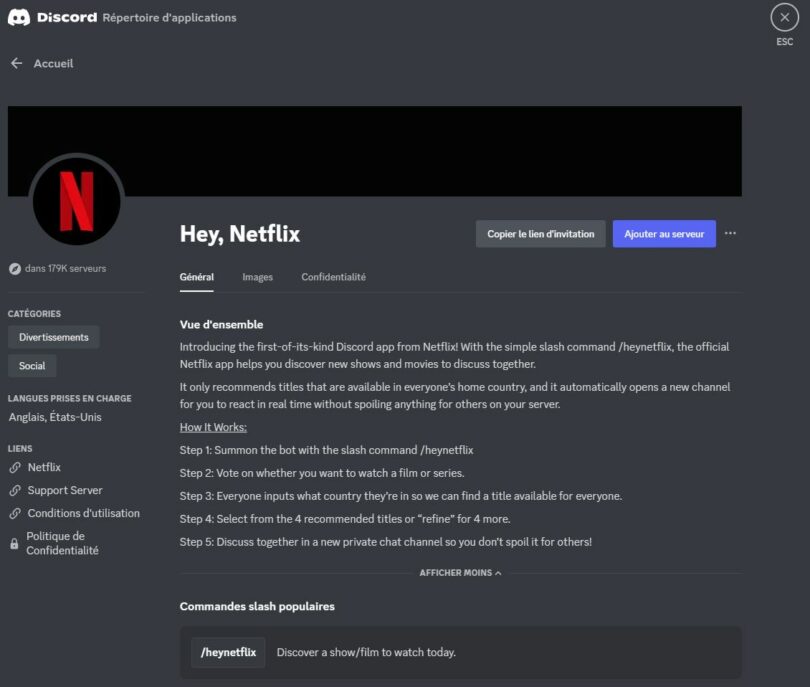Click the compass icon beside 179K serveurs

[x=14, y=269]
